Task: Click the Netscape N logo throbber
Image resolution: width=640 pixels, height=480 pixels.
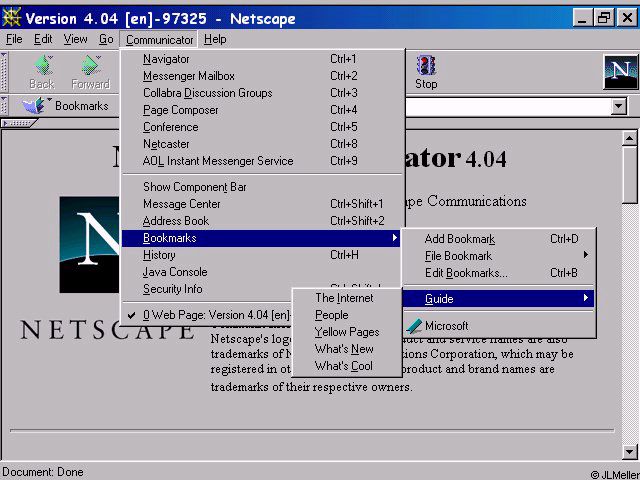Action: coord(620,72)
